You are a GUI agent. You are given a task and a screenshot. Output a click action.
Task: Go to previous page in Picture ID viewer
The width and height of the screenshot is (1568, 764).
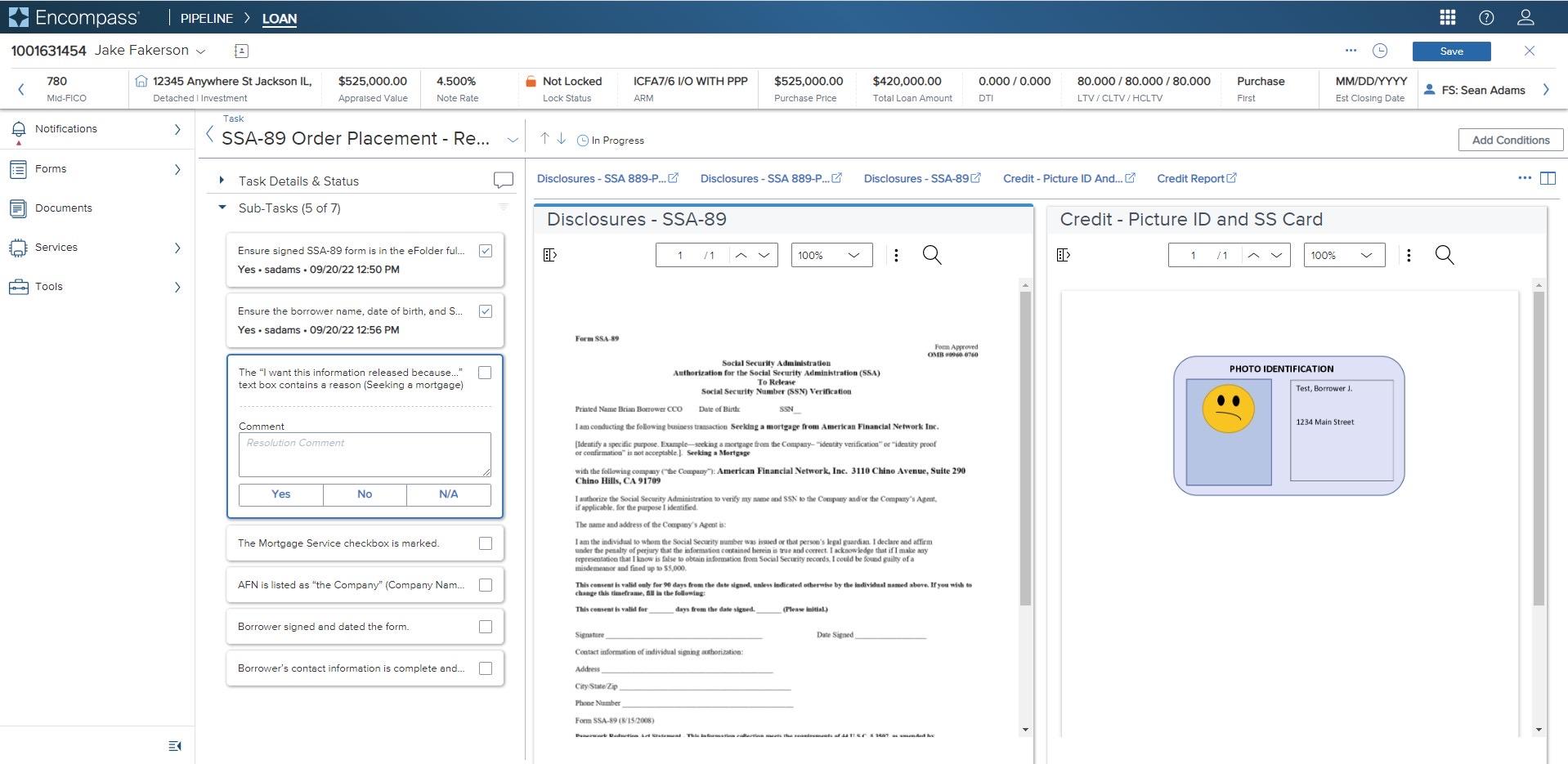click(x=1253, y=255)
